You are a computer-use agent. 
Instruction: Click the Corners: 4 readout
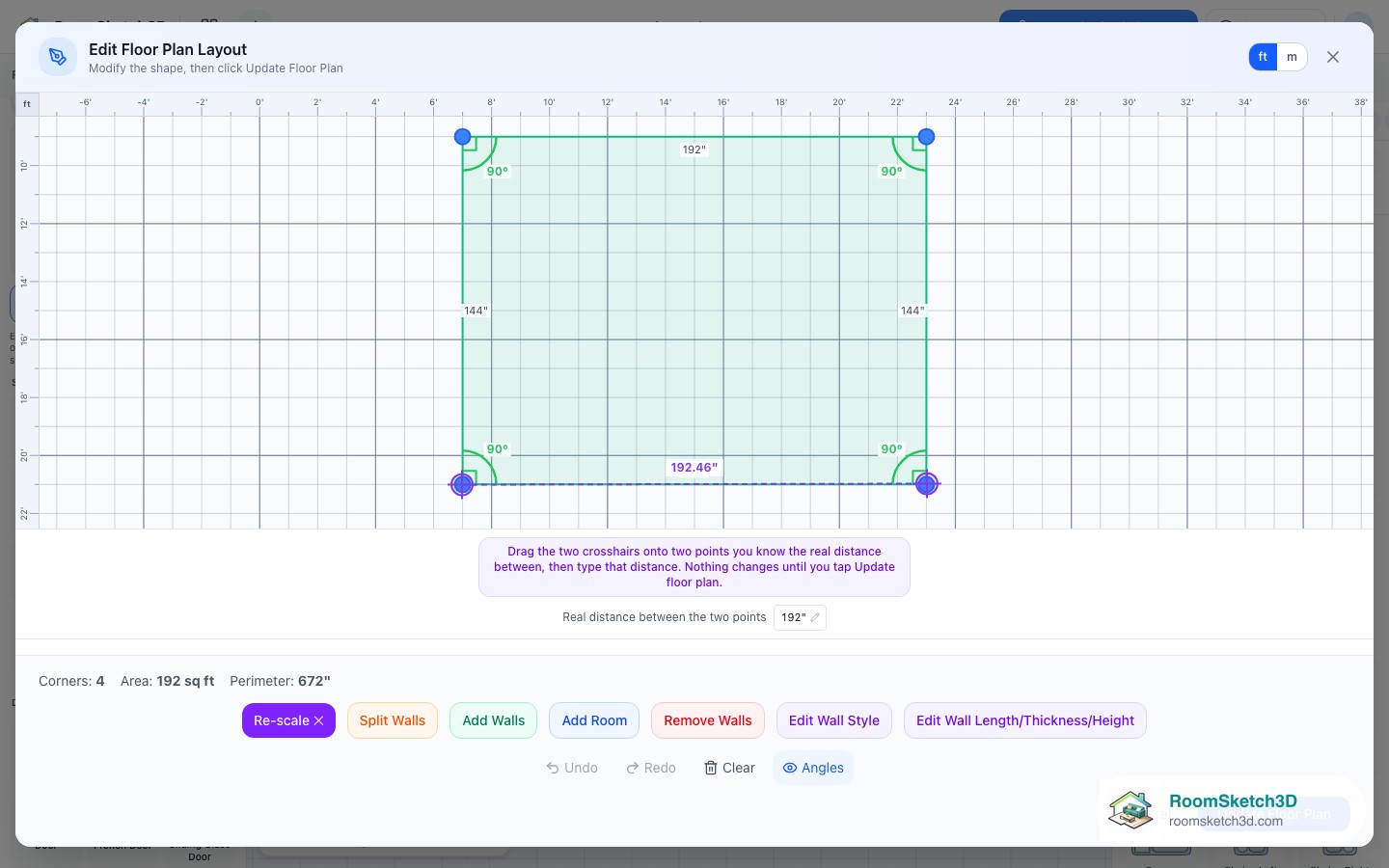pyautogui.click(x=71, y=681)
